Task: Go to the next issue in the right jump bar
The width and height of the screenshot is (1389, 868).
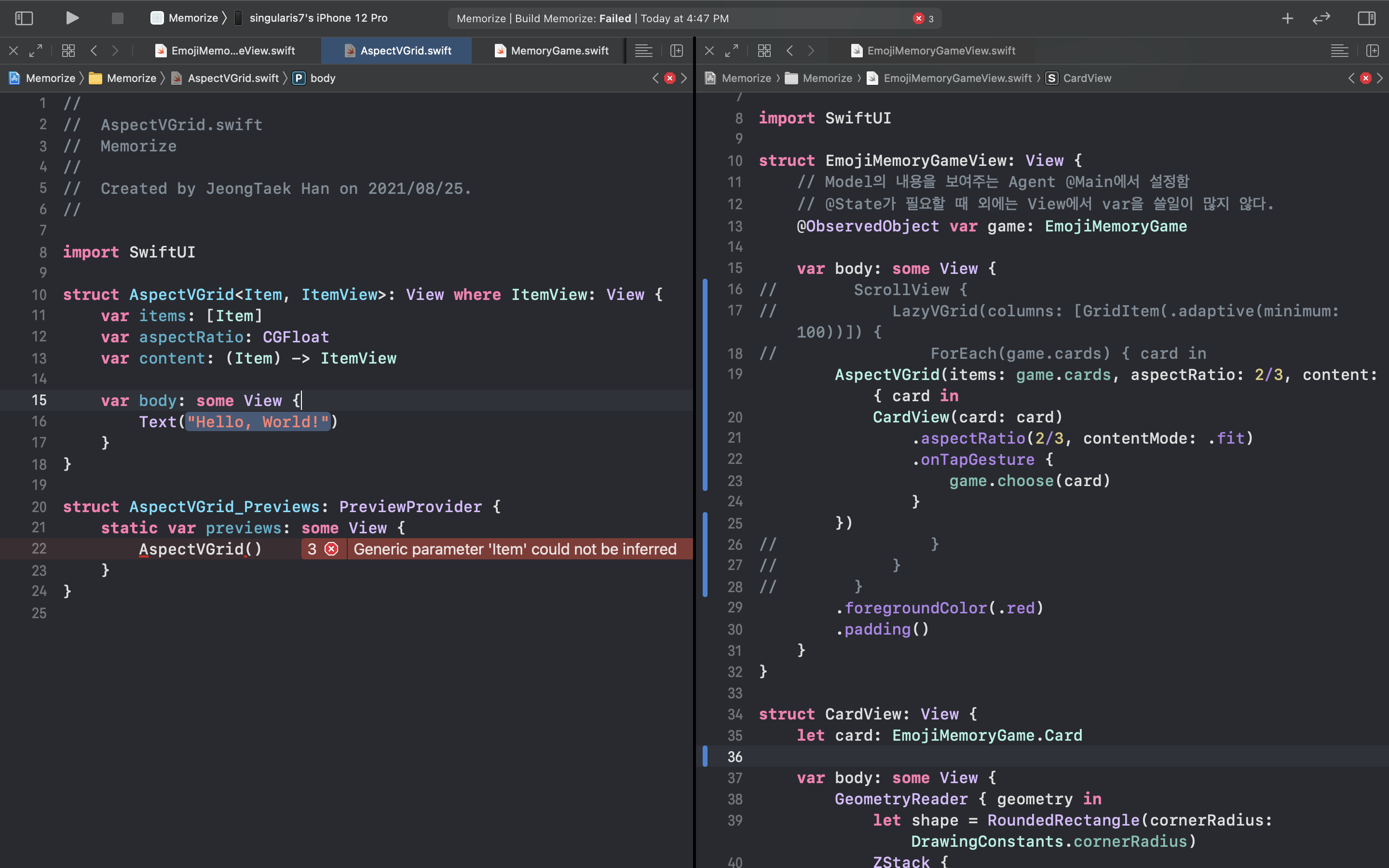Action: click(x=1380, y=78)
